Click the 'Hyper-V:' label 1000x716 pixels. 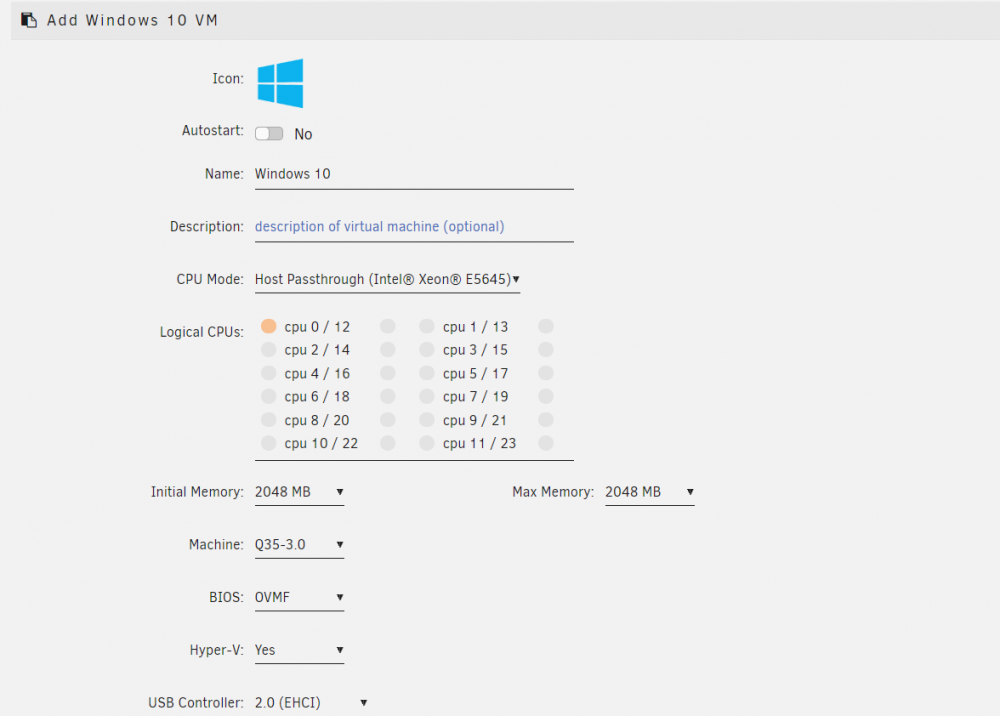(216, 650)
